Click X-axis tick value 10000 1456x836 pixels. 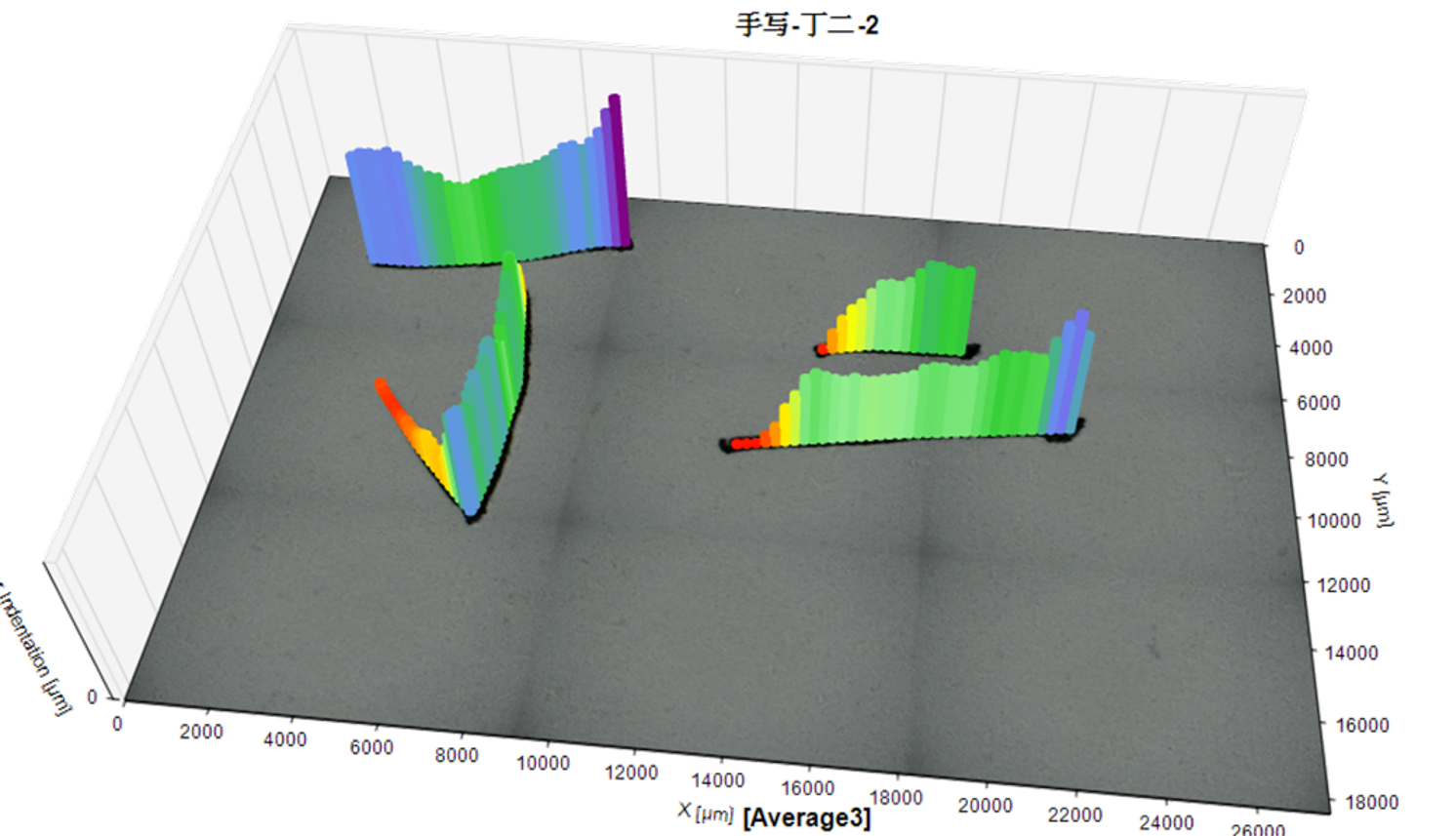click(x=543, y=763)
